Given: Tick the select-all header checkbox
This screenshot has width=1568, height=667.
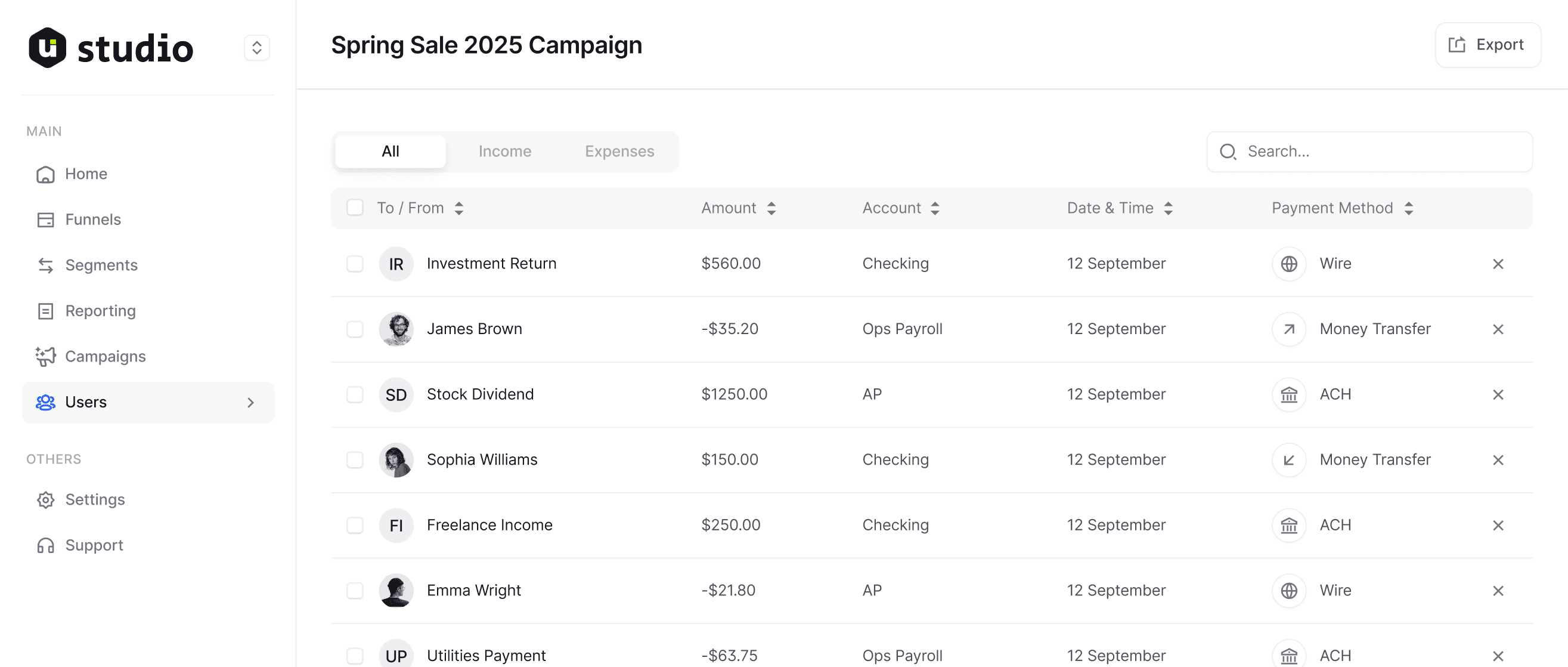Looking at the screenshot, I should click(x=355, y=208).
